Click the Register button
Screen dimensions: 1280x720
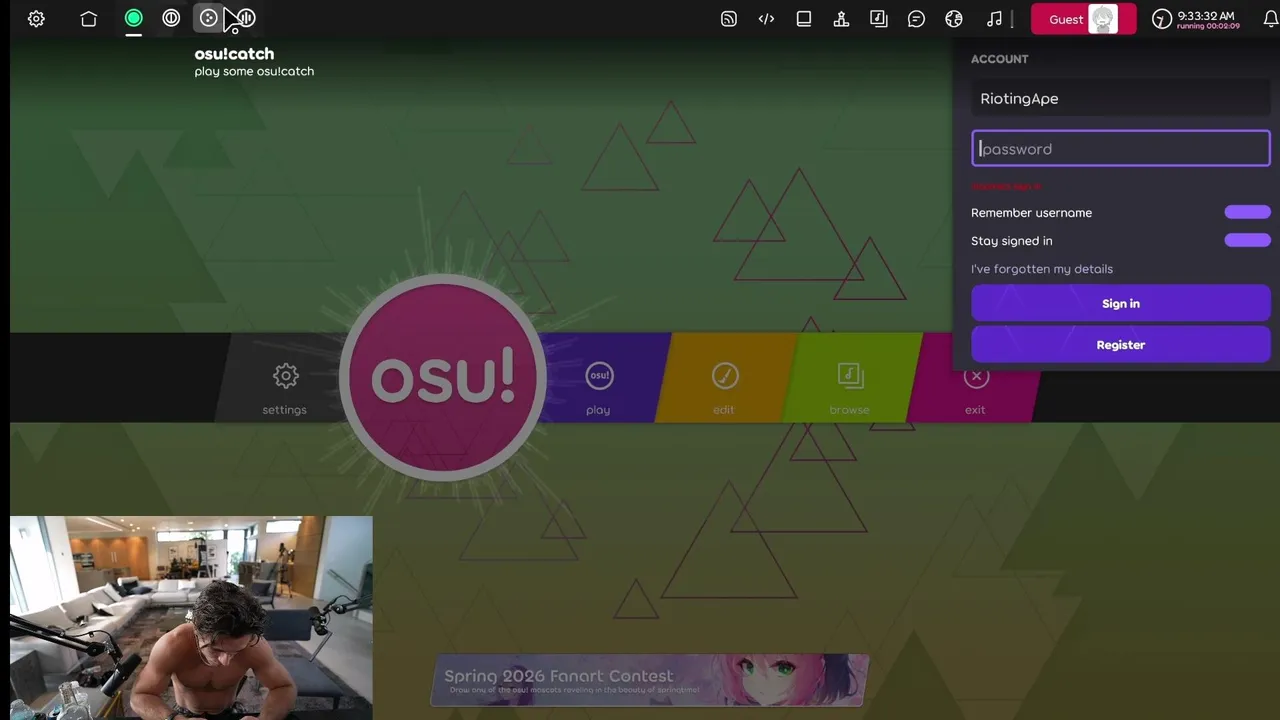(1120, 344)
